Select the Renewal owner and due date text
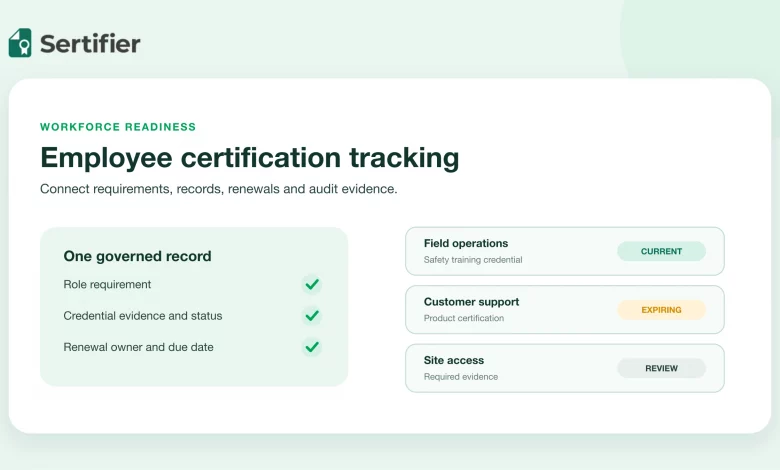 click(x=138, y=347)
